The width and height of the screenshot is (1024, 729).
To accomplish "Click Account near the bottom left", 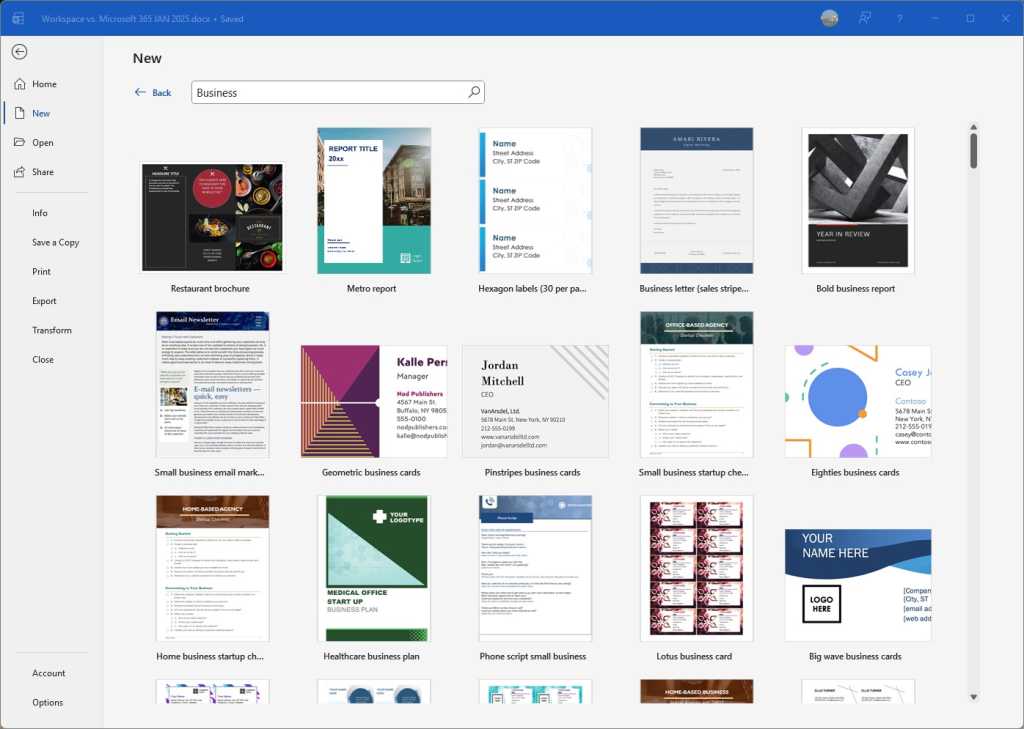I will [x=50, y=672].
